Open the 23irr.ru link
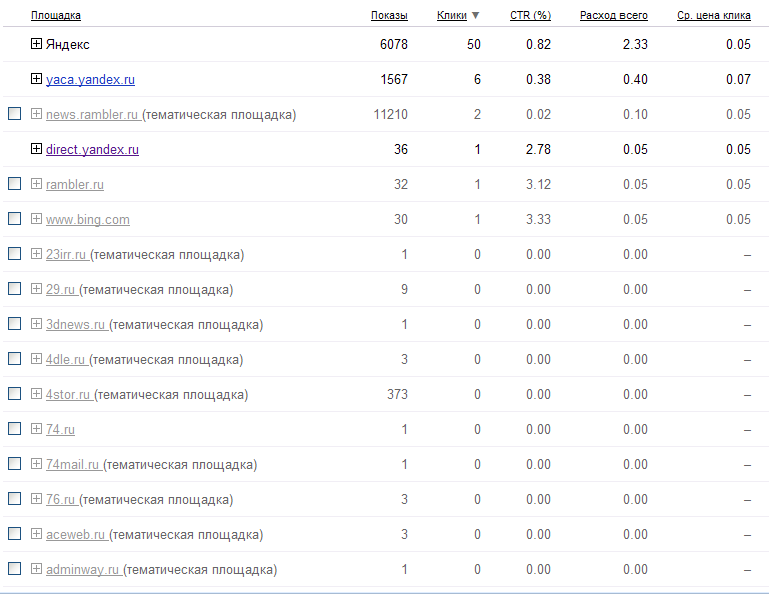The height and width of the screenshot is (595, 769). coord(66,255)
